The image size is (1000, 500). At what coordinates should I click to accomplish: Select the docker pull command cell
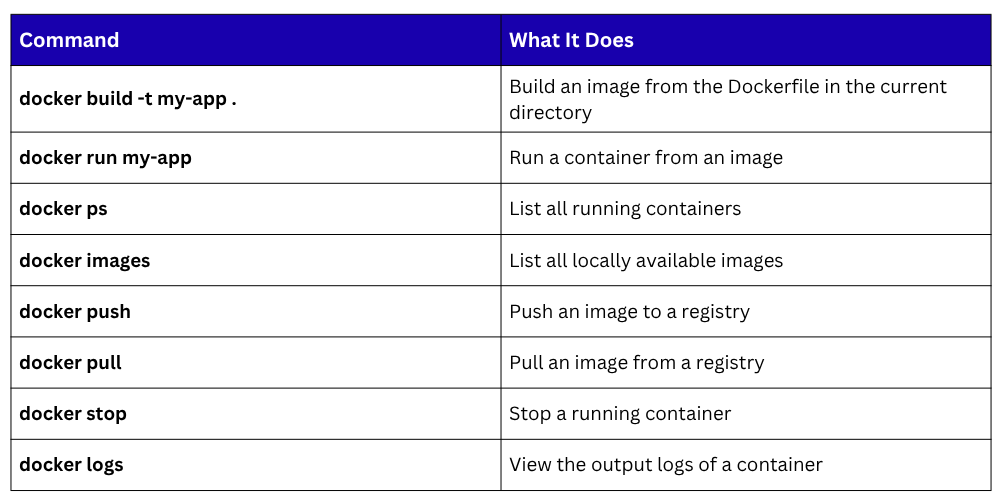tap(70, 362)
